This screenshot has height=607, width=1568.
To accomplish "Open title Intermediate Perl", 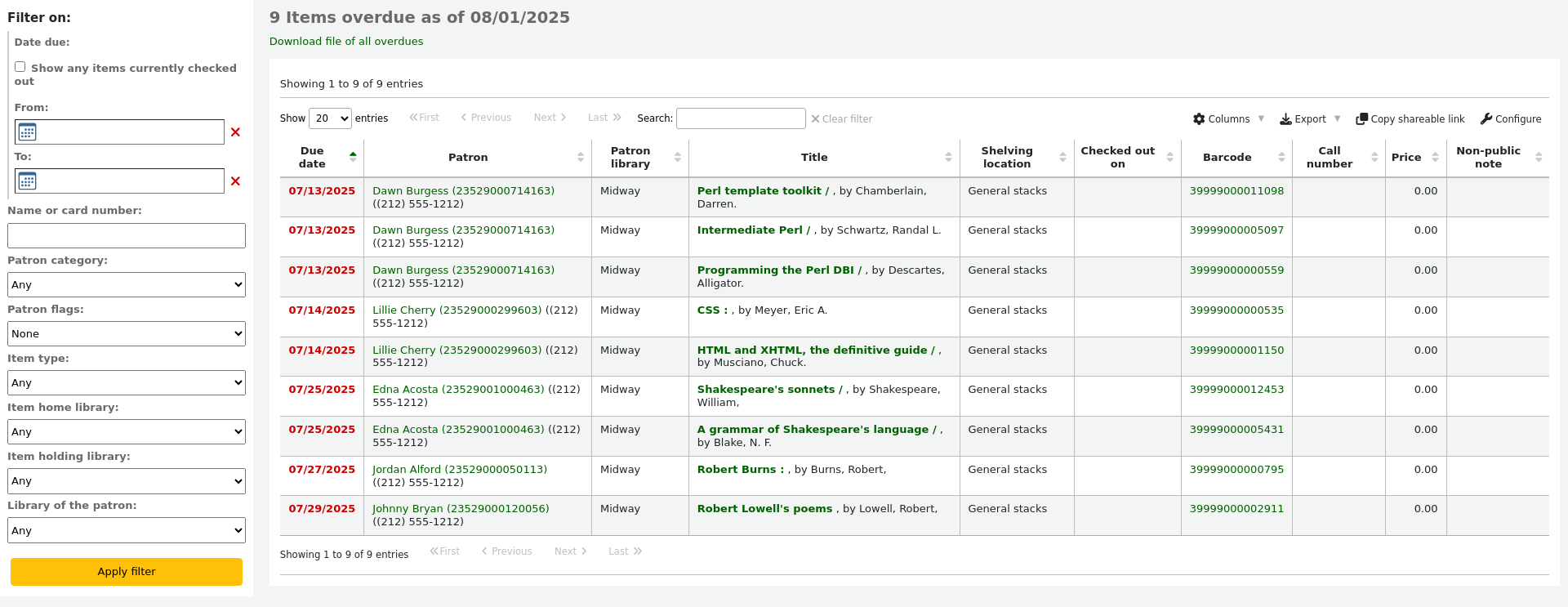I will (753, 230).
